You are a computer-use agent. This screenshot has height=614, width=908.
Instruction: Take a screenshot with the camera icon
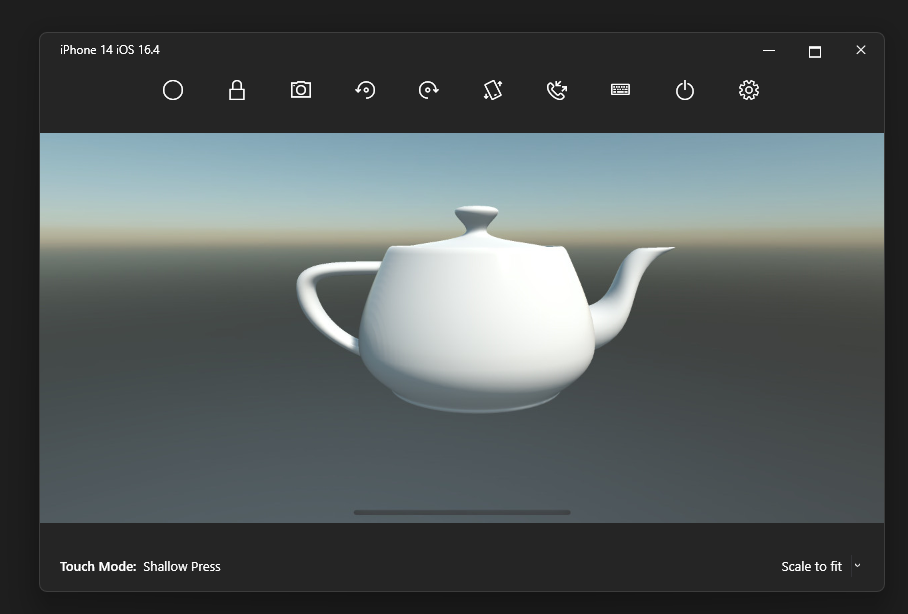[x=301, y=91]
